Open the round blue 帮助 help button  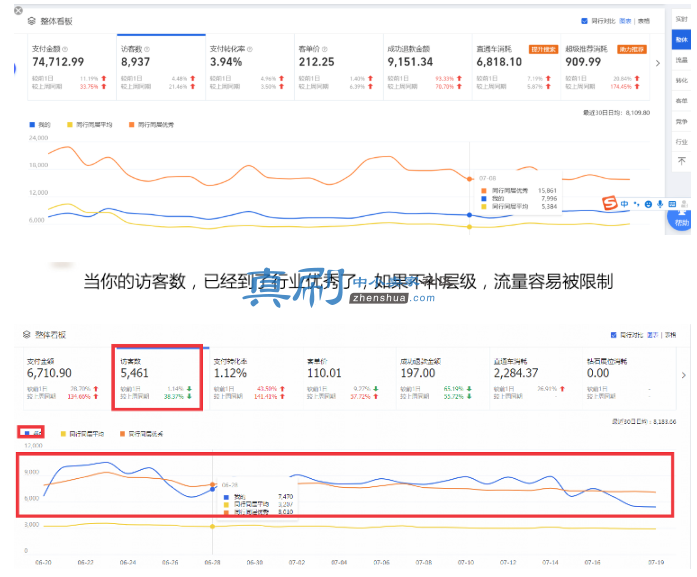click(681, 220)
